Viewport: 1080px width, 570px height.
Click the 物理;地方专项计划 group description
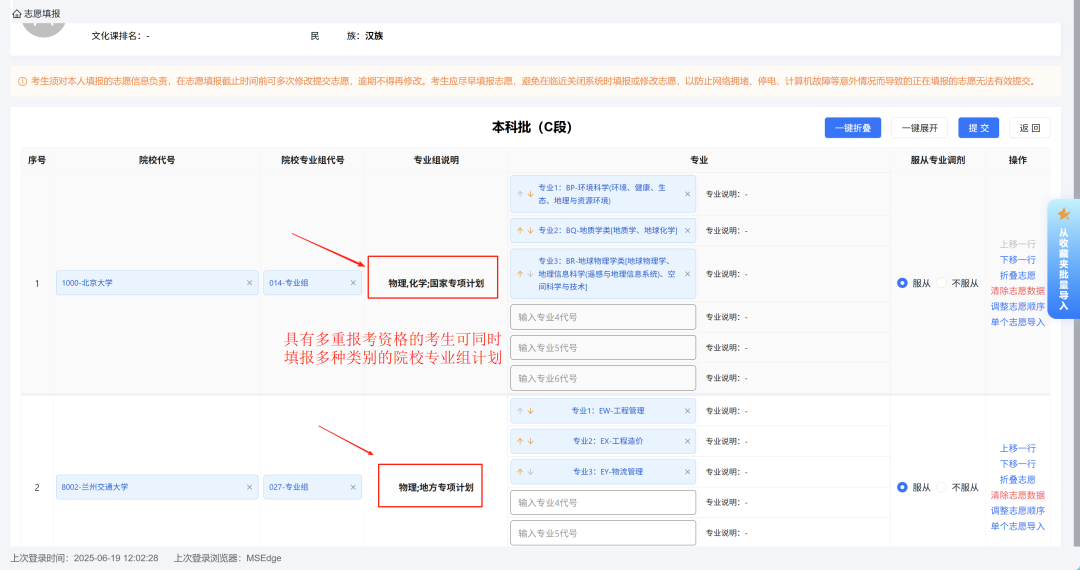tap(436, 487)
